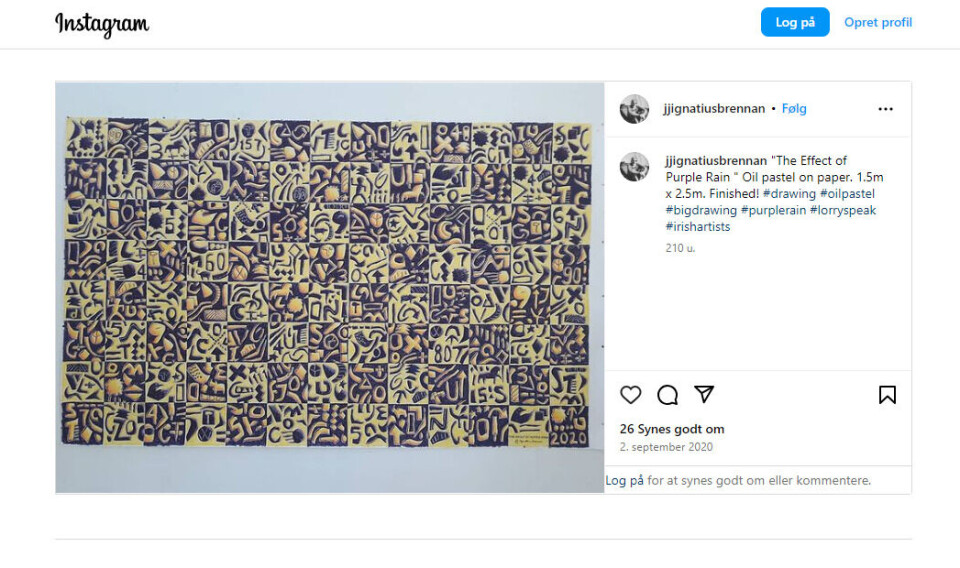Open comments via the speech bubble icon
The height and width of the screenshot is (568, 960).
click(x=667, y=395)
